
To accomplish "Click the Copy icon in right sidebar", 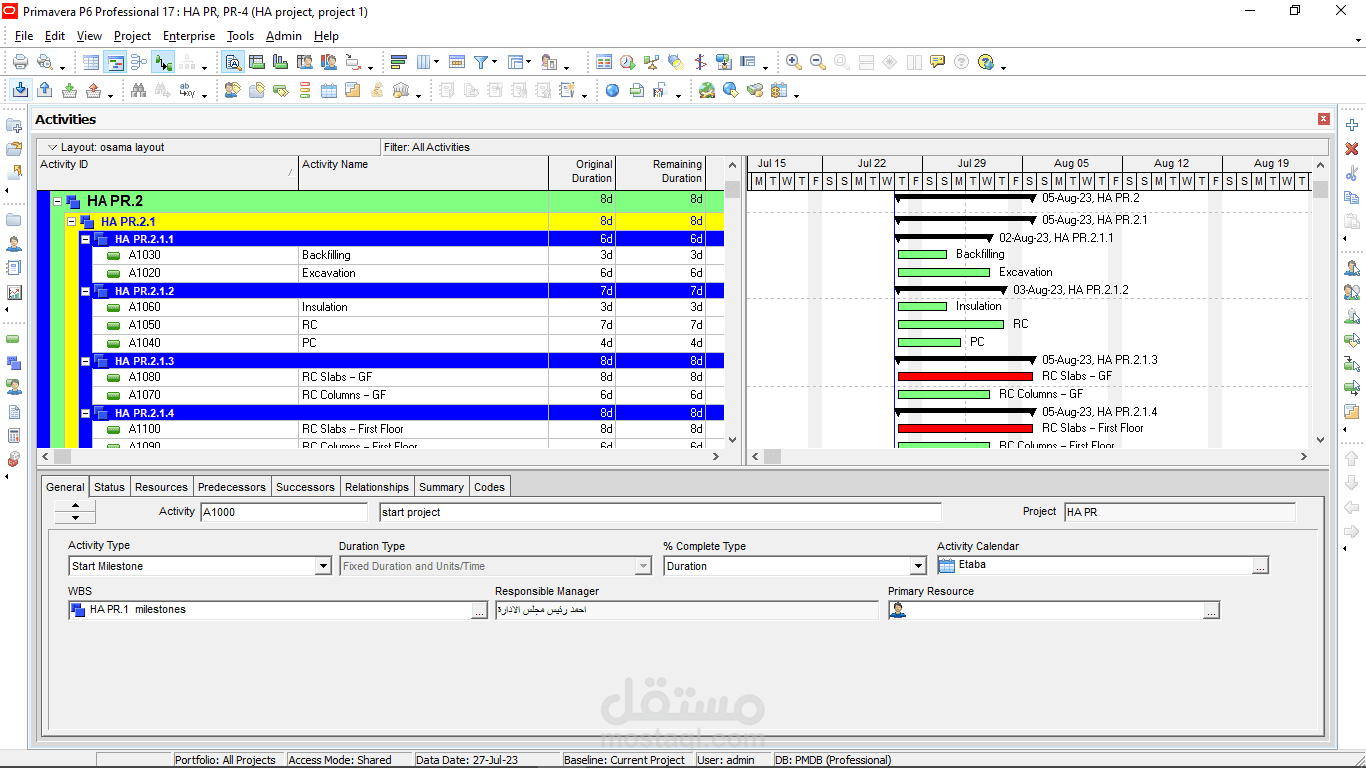I will (1352, 197).
